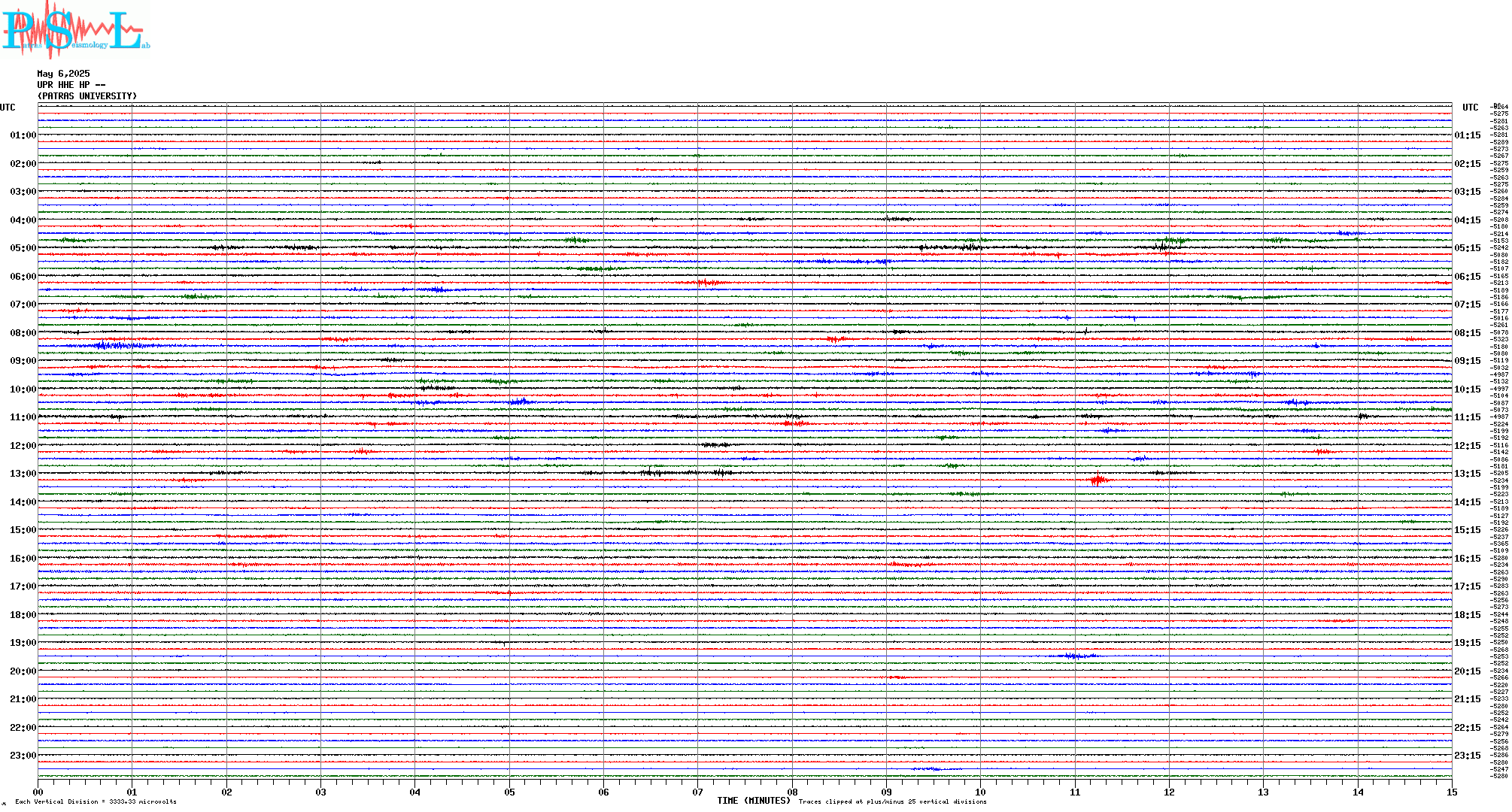Click the 01:15 label on right side
The height and width of the screenshot is (812, 1512).
pos(1468,135)
